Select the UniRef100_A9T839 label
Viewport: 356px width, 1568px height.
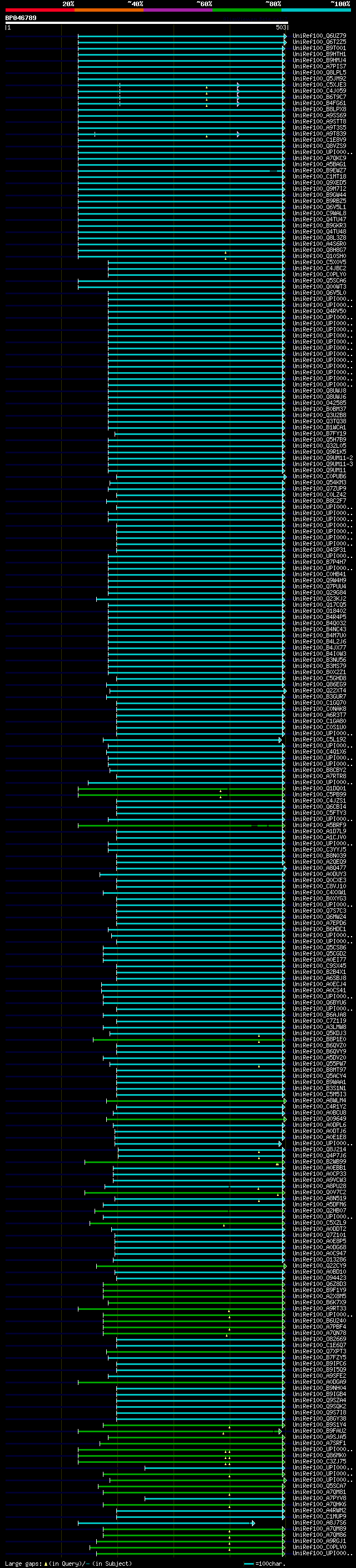coord(319,134)
